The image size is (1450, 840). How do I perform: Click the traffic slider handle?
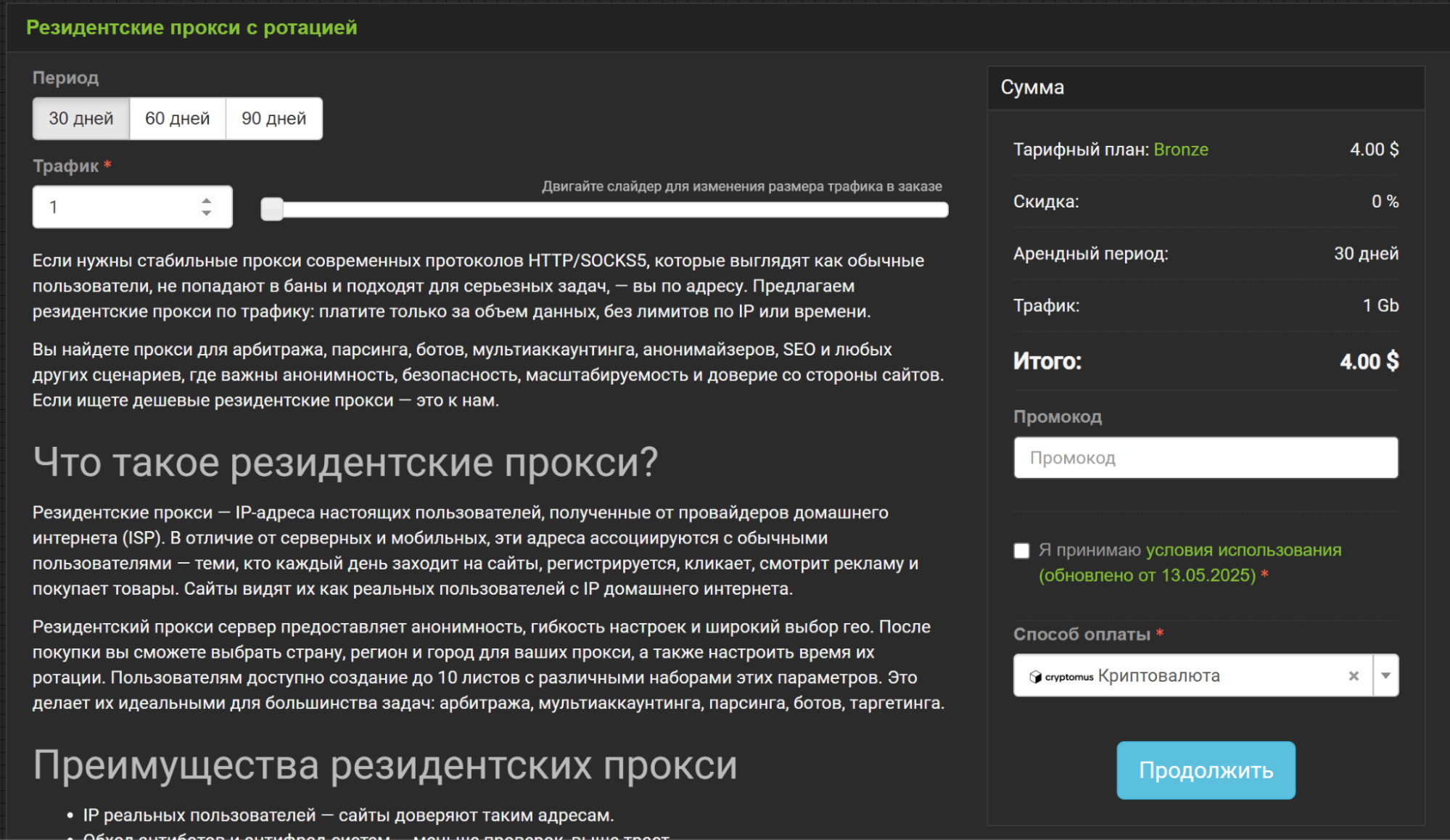[x=272, y=210]
